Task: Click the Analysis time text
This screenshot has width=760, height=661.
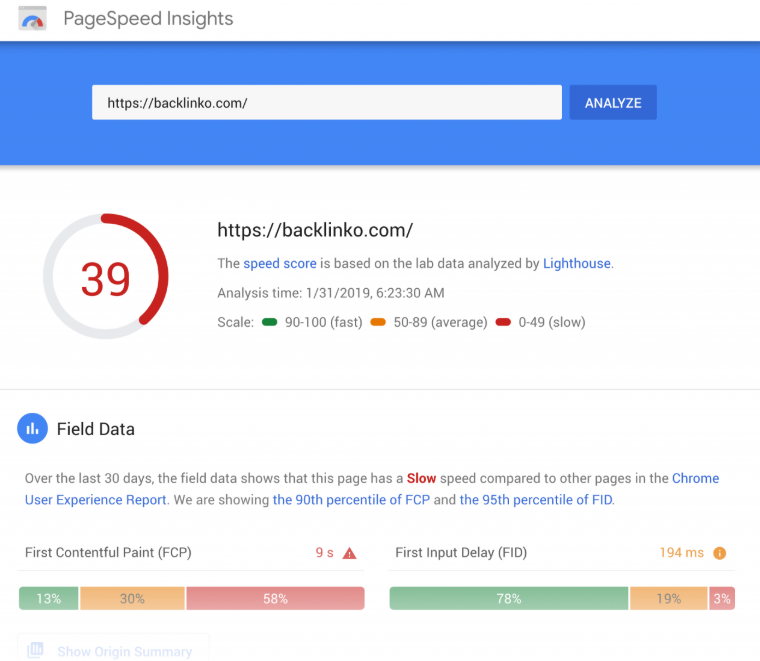Action: 331,293
